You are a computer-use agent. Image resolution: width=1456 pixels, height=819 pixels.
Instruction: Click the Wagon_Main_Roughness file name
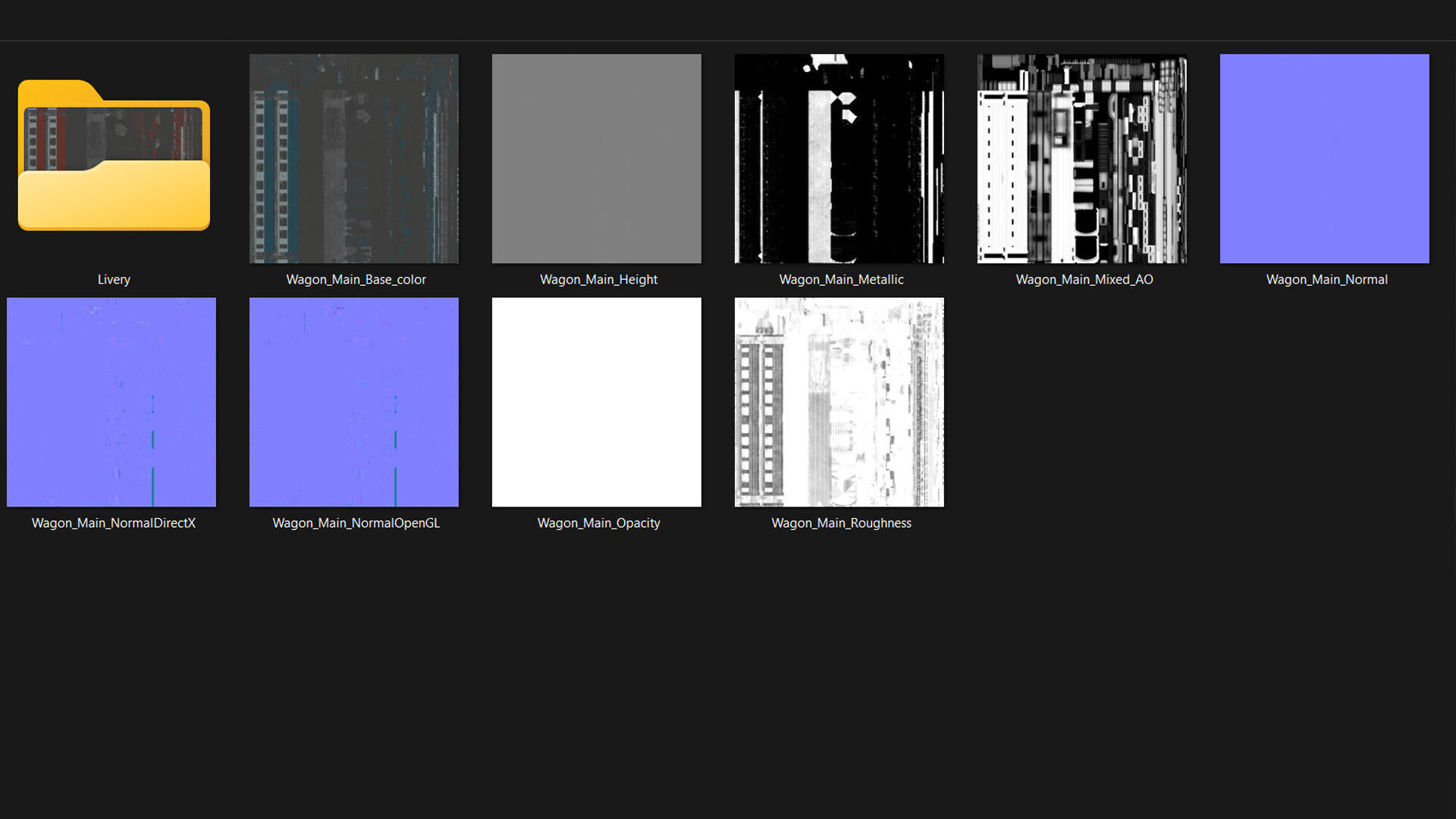841,523
